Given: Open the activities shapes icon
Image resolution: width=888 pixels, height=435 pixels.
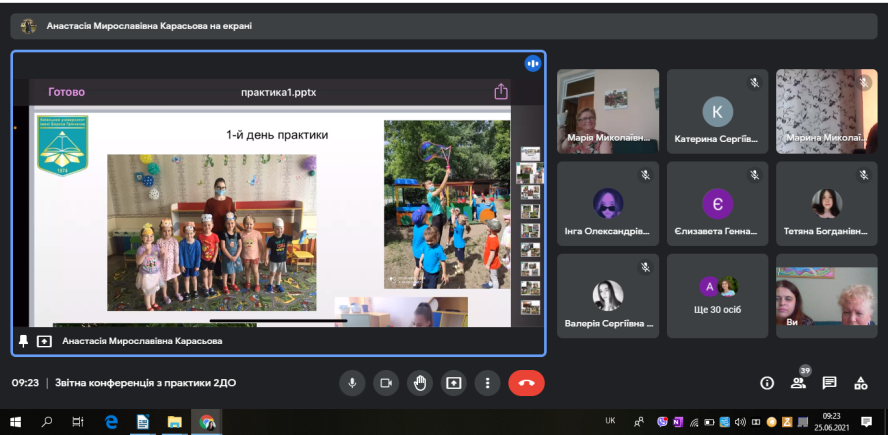Looking at the screenshot, I should coord(860,382).
